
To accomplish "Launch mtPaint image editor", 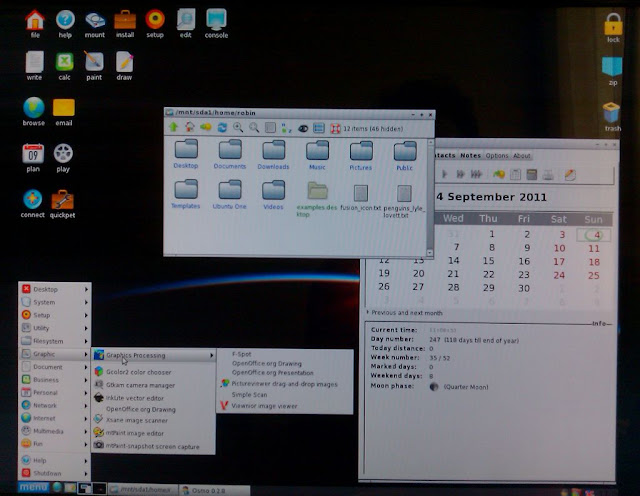I will tap(153, 433).
